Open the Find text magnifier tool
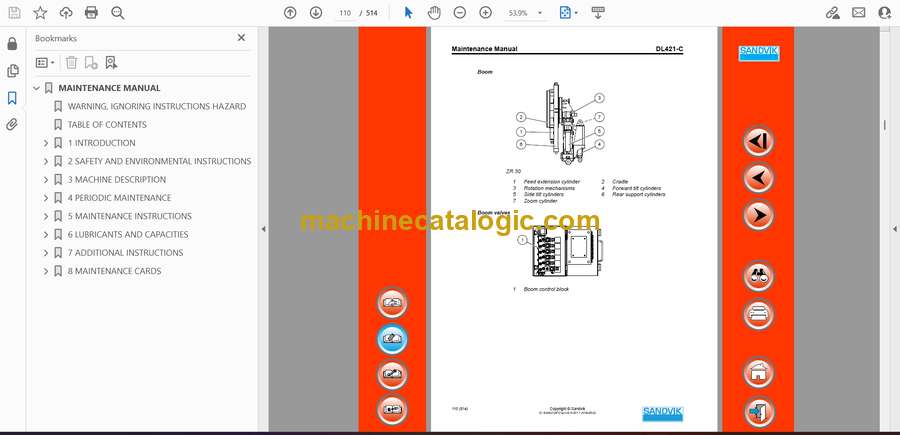Image resolution: width=900 pixels, height=435 pixels. coord(118,13)
